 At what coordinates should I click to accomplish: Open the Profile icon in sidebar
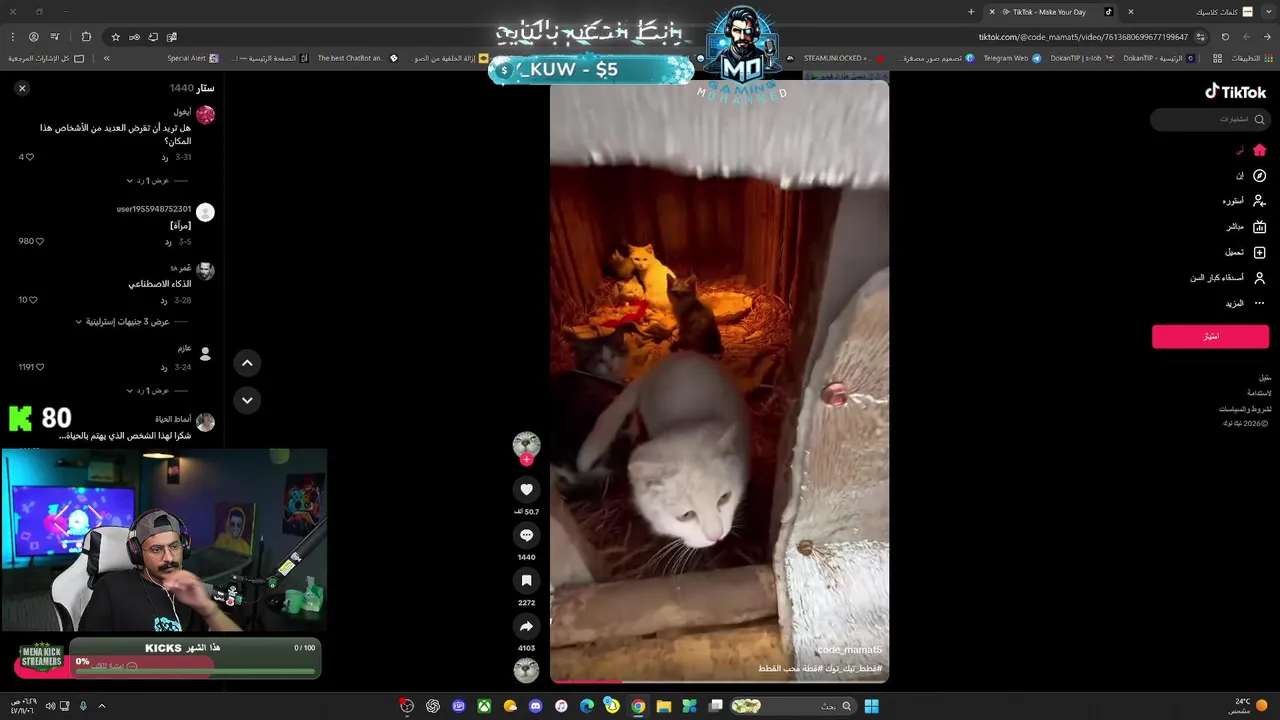1259,278
